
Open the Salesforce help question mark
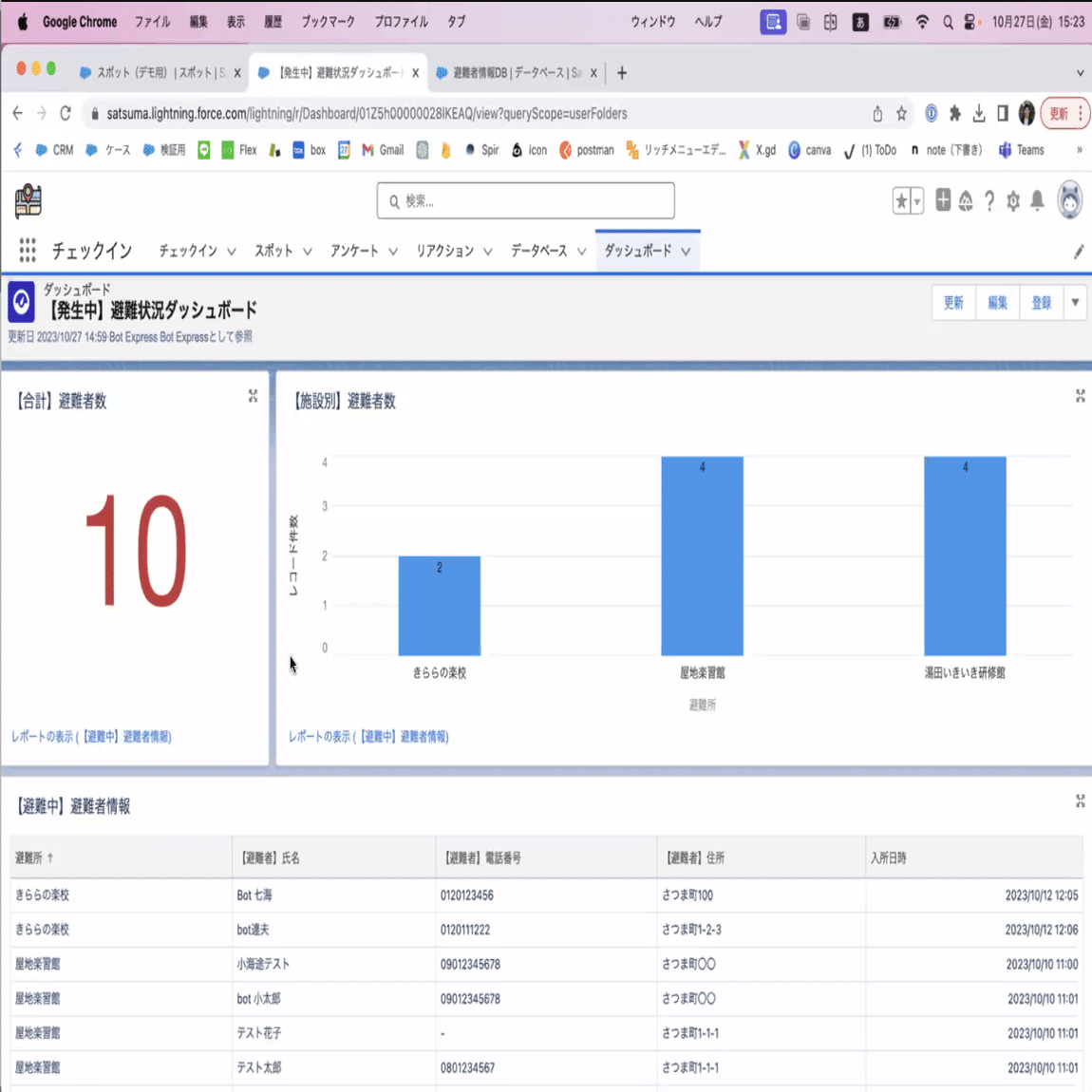(989, 201)
